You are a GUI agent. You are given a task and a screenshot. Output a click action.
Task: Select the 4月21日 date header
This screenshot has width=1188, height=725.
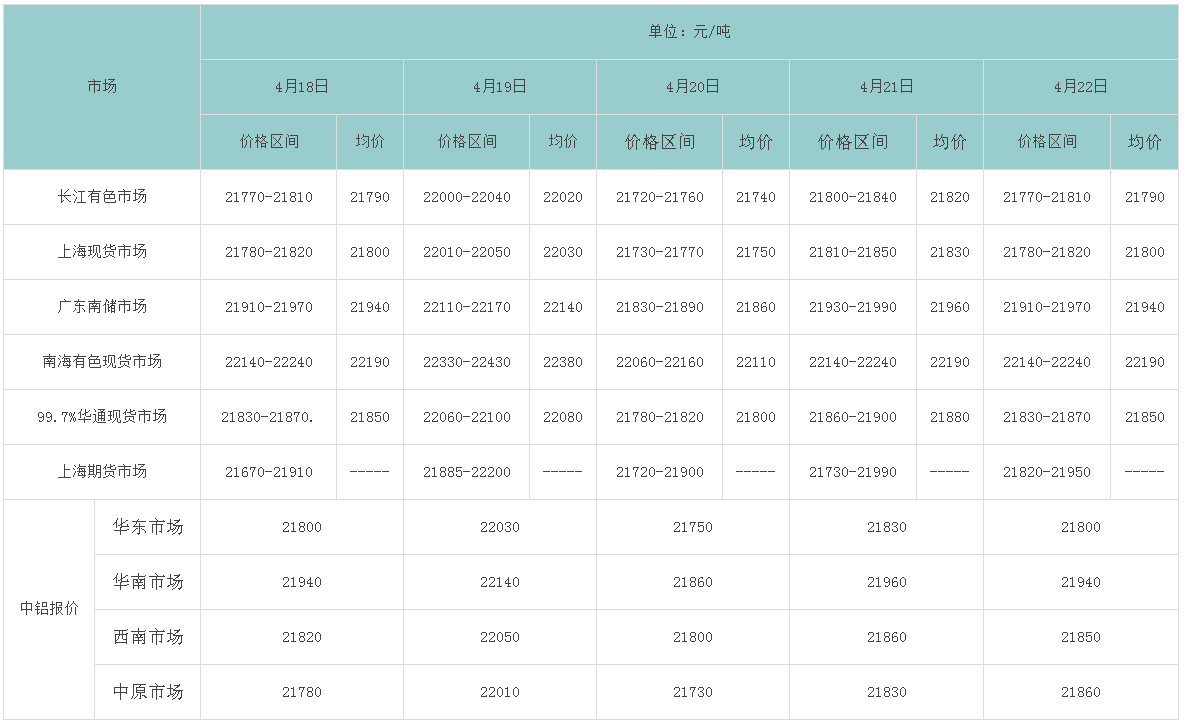[x=887, y=87]
